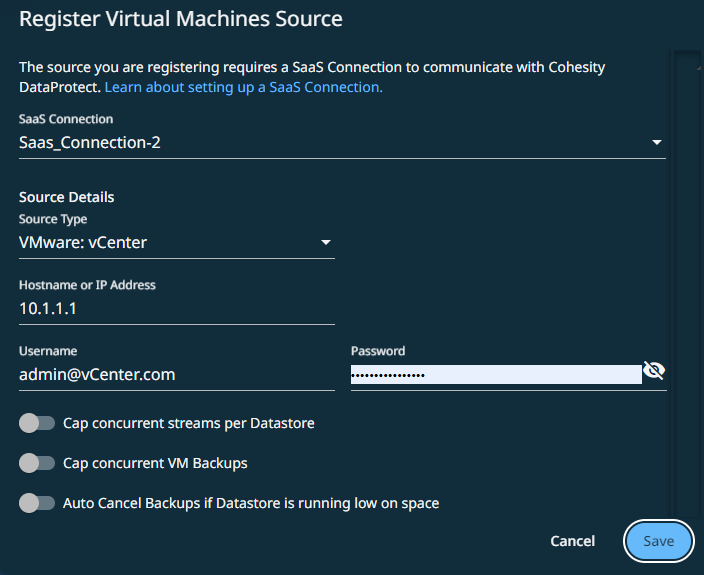The width and height of the screenshot is (704, 575).
Task: Turn on the Cap concurrent VM Backups switch
Action: click(36, 463)
